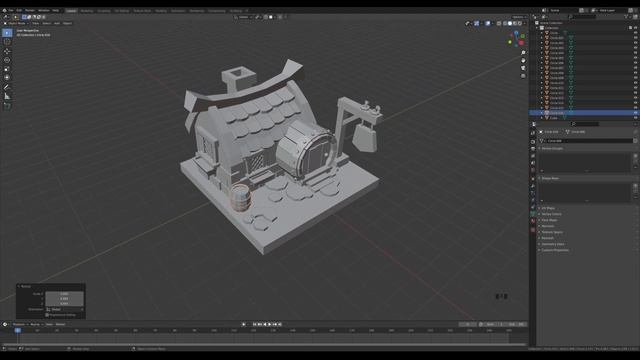Switch to the Modeling workspace tab

(x=87, y=11)
